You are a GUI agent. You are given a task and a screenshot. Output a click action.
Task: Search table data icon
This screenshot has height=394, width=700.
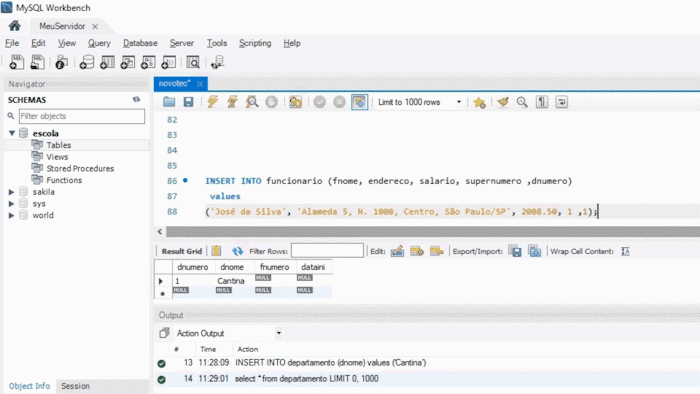coord(193,62)
